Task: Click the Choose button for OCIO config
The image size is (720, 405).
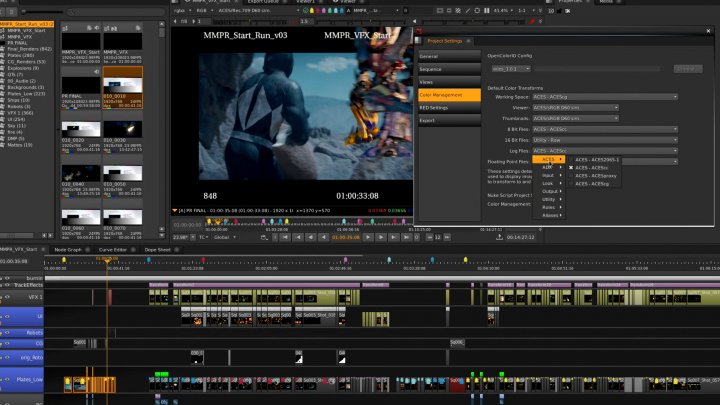Action: [686, 69]
